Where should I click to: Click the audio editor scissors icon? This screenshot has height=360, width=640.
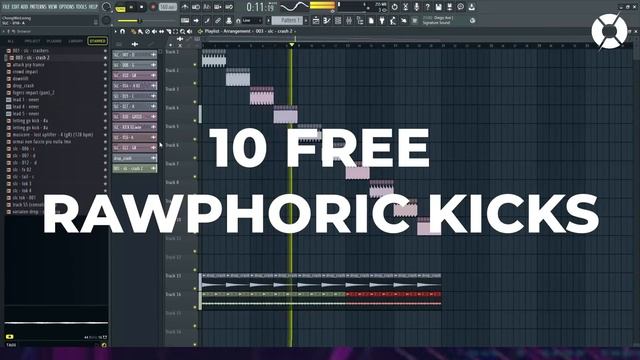pos(406,7)
